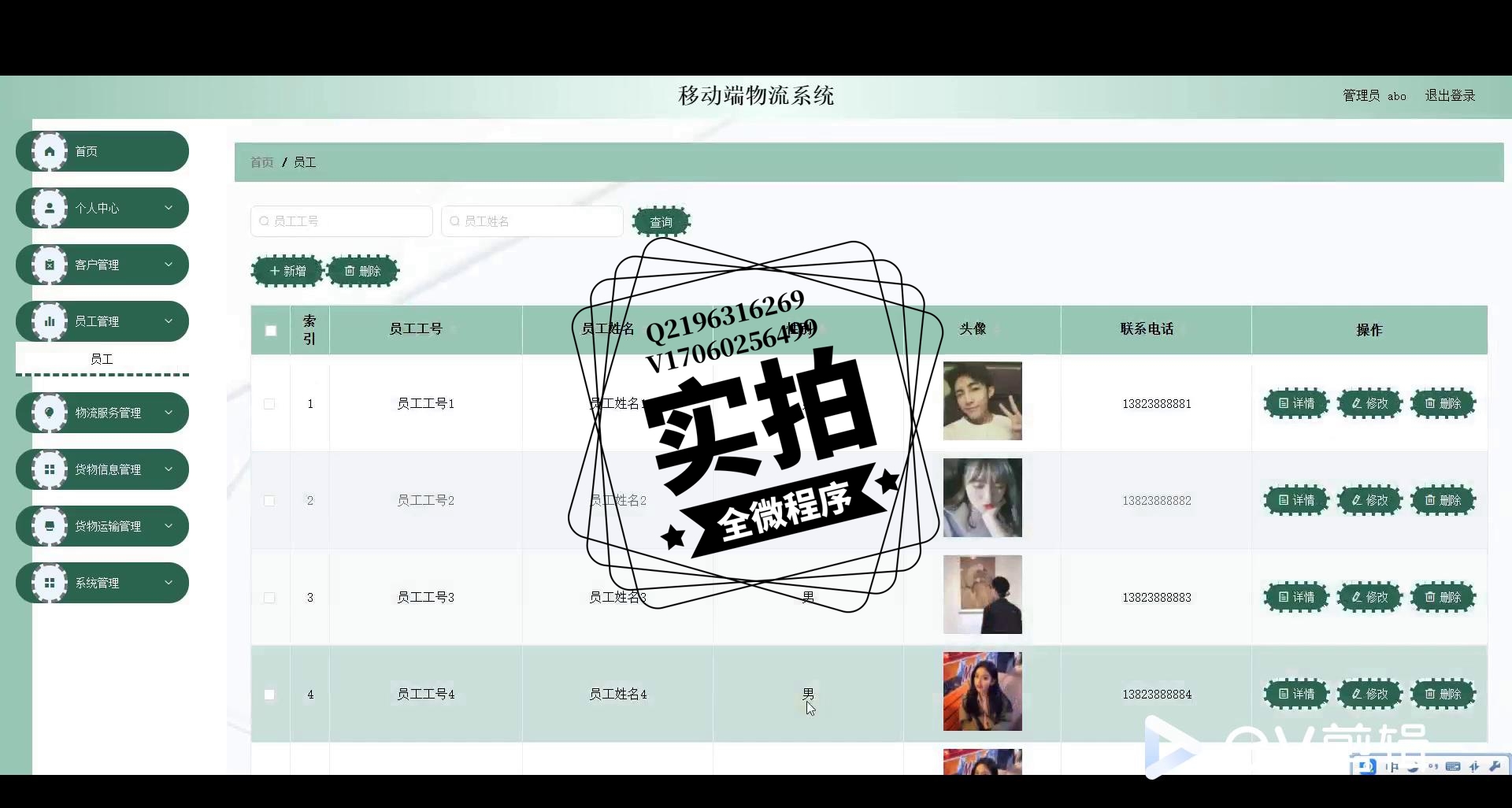The height and width of the screenshot is (808, 1512).
Task: Select the 员工 submenu item
Action: (x=102, y=359)
